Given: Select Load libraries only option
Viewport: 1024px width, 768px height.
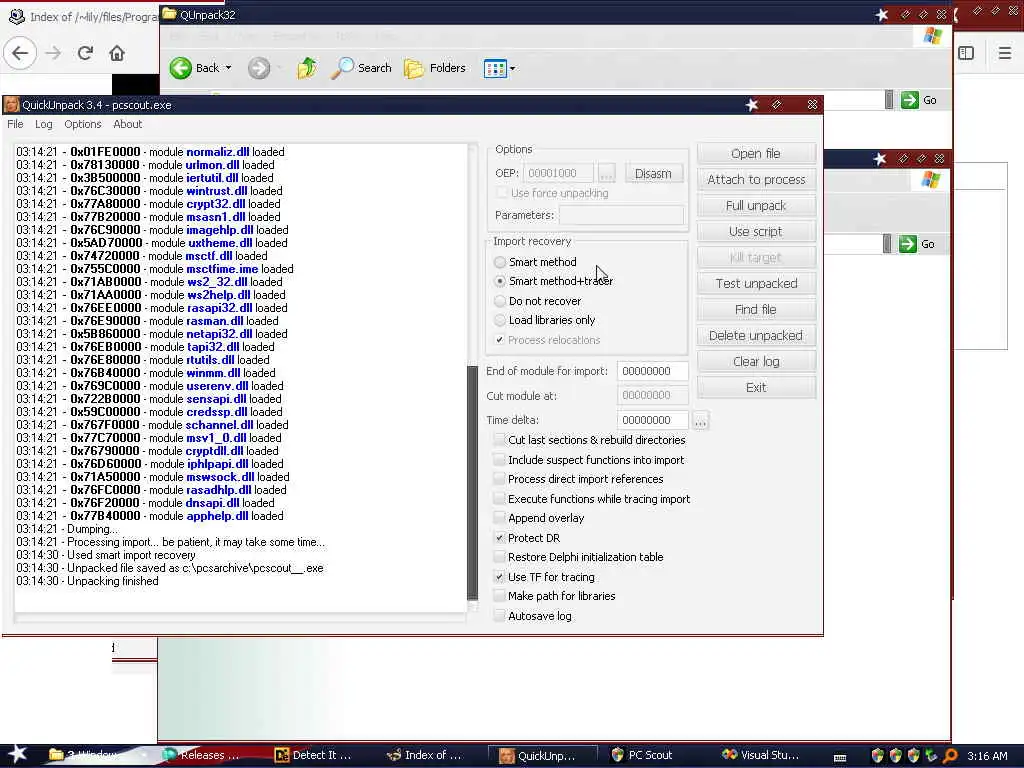Looking at the screenshot, I should [x=500, y=320].
